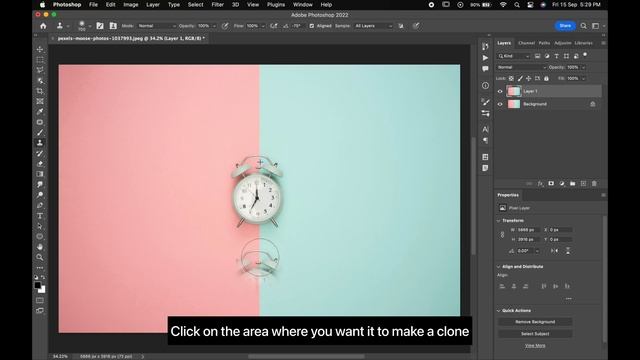Add a layer style with fx

[x=540, y=184]
